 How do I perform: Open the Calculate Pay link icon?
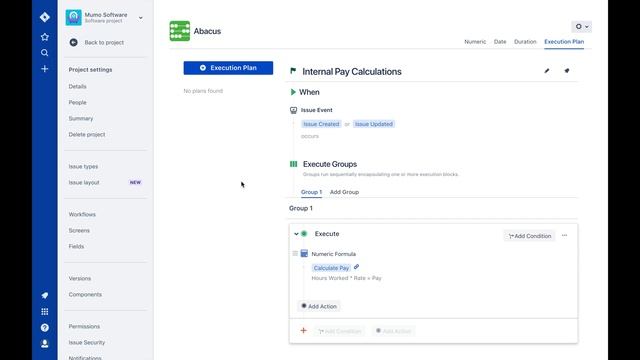click(x=356, y=267)
